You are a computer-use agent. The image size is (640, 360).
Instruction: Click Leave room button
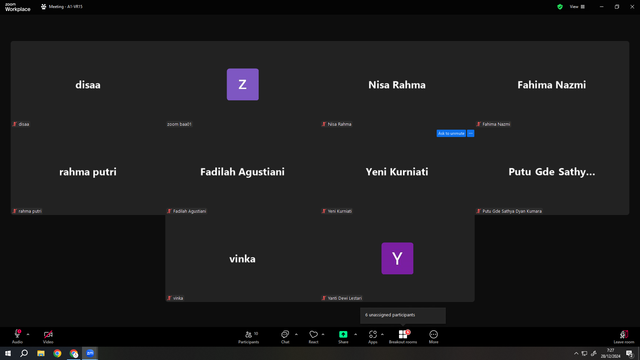click(624, 337)
